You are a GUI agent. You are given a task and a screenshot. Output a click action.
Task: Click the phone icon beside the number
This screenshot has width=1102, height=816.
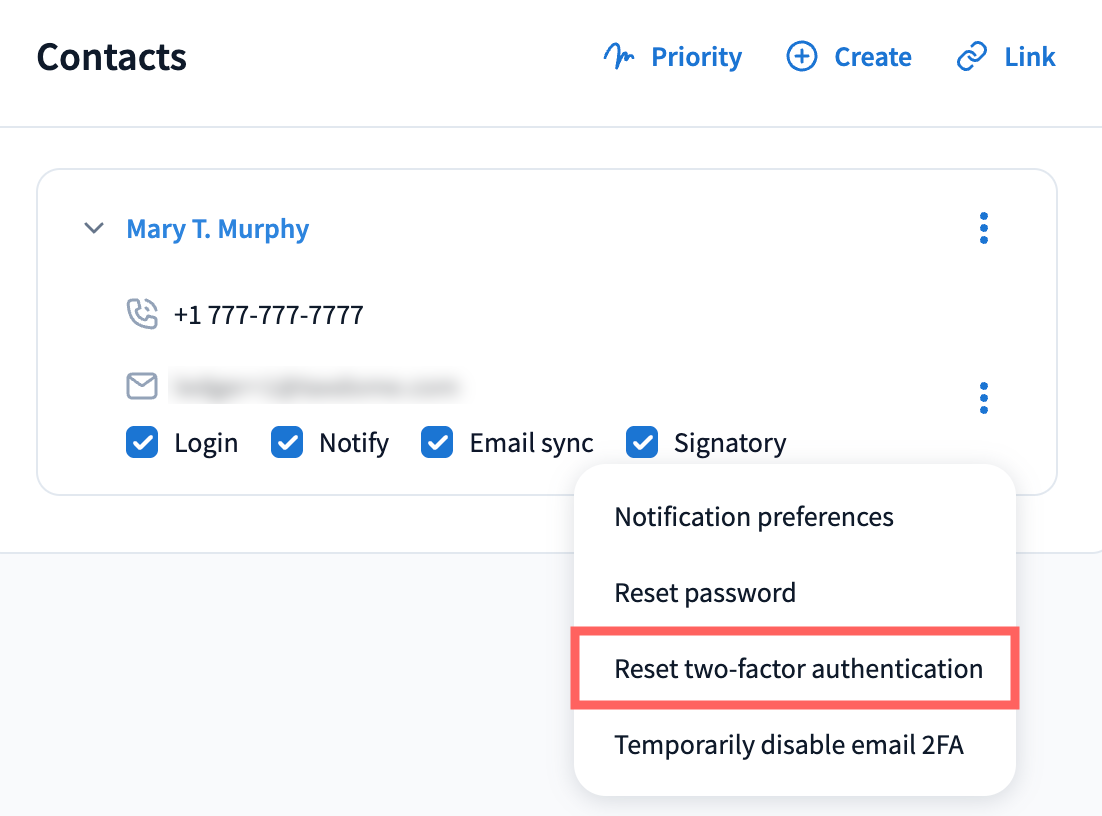pos(142,315)
